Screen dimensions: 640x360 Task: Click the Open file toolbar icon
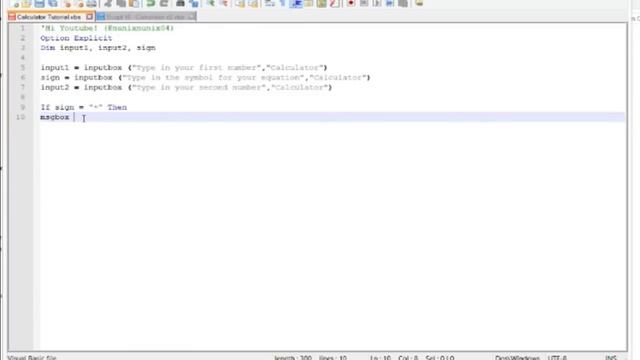(27, 3)
